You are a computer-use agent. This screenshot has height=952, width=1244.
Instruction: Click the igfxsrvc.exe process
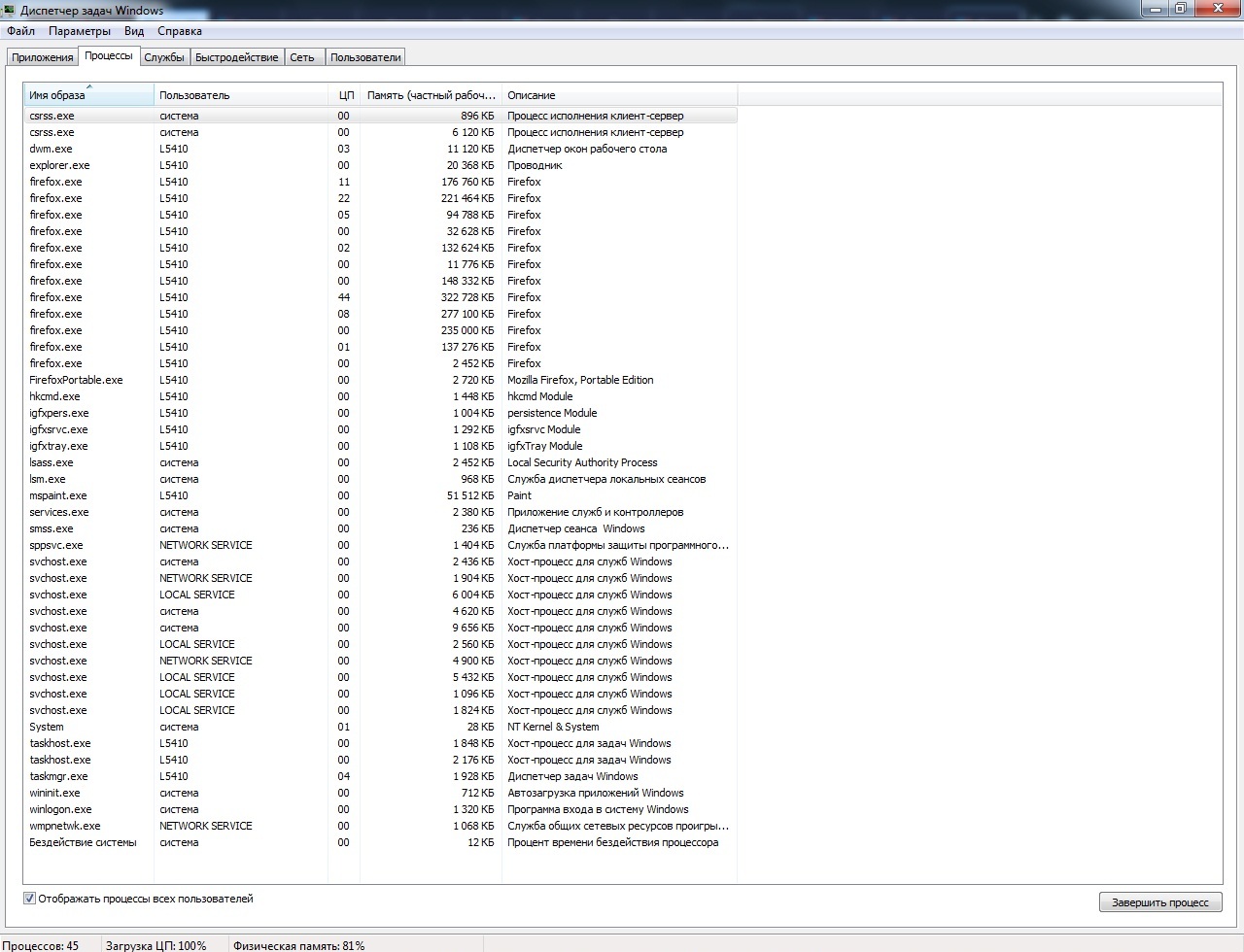[x=380, y=429]
